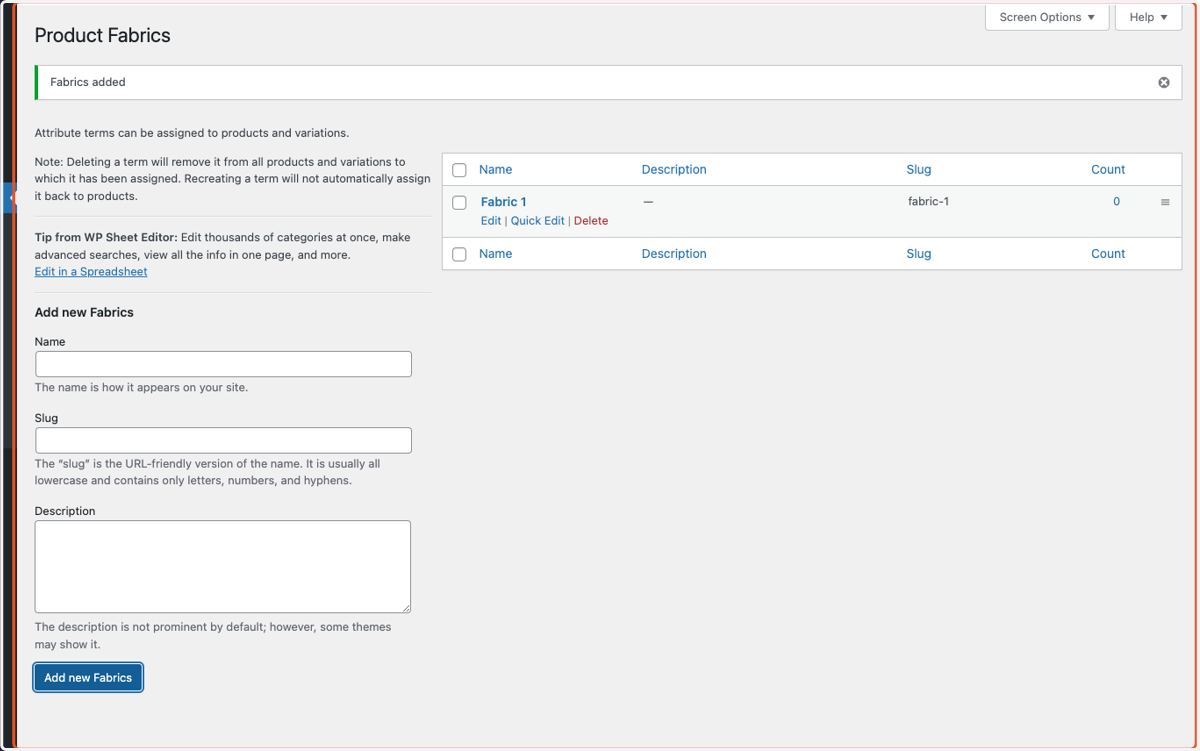Sort by Count in table header
Viewport: 1200px width, 751px height.
[1108, 169]
